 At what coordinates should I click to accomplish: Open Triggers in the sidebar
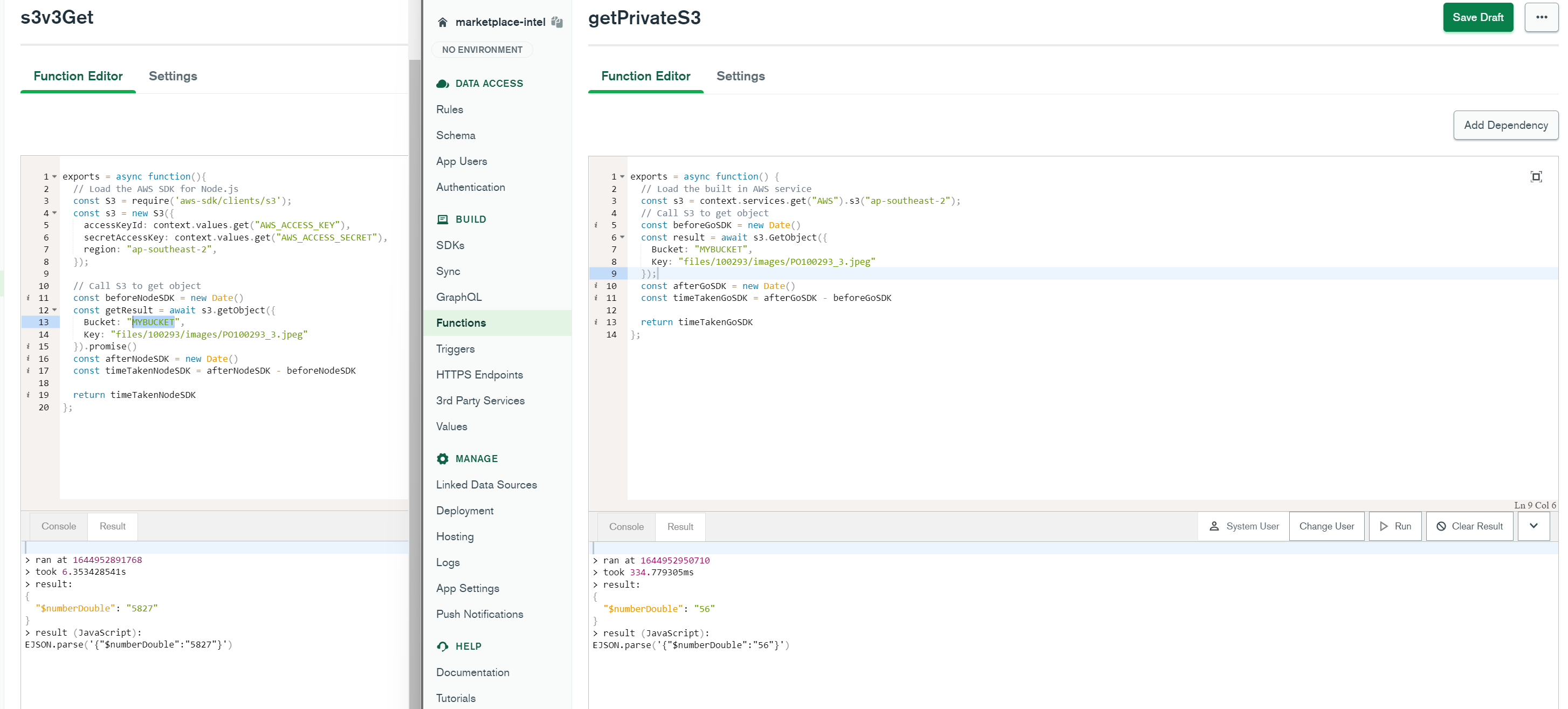click(455, 349)
